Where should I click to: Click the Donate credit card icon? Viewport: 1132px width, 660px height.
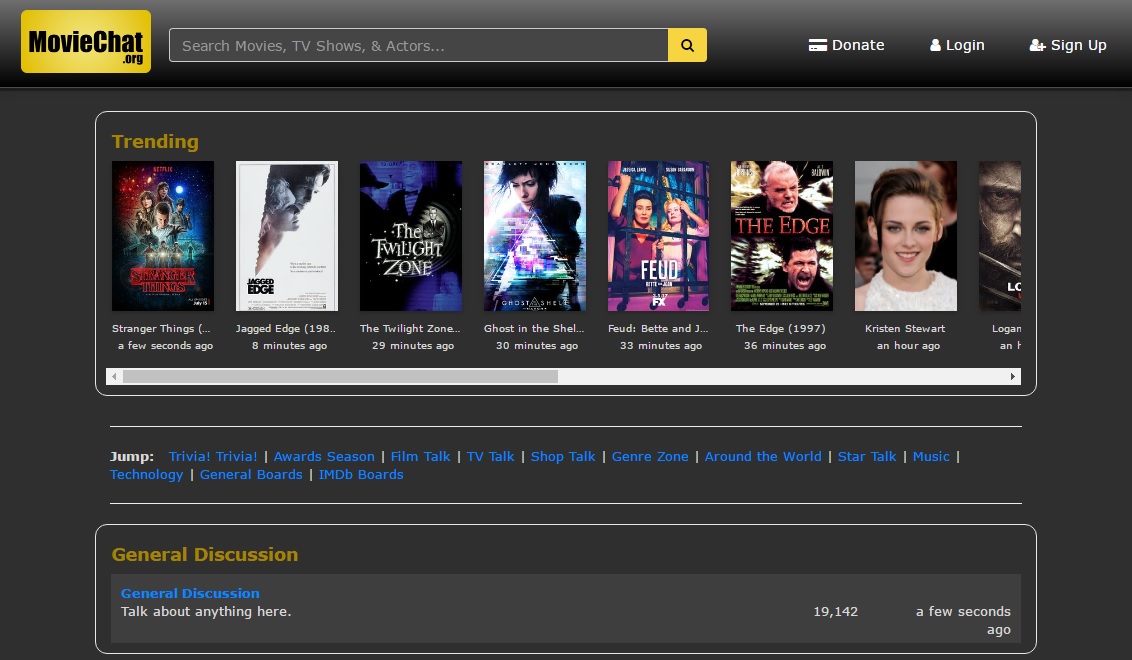click(817, 45)
